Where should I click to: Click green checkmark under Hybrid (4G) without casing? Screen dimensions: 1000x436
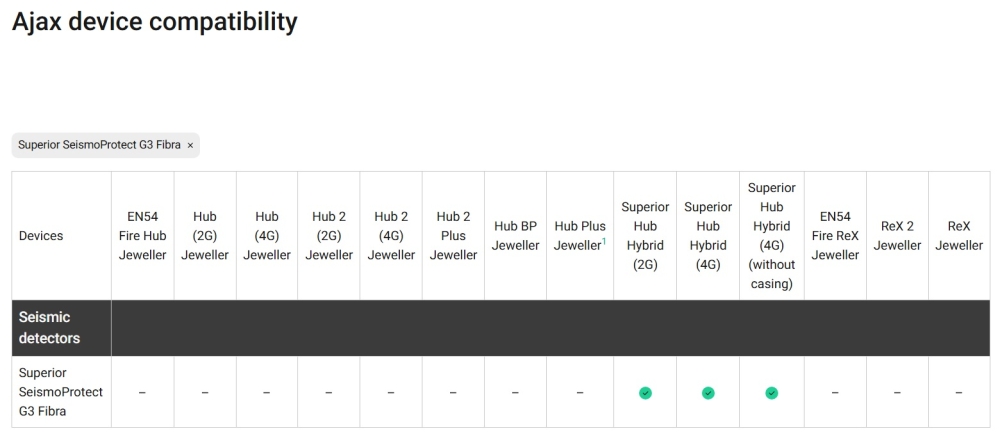coord(771,393)
